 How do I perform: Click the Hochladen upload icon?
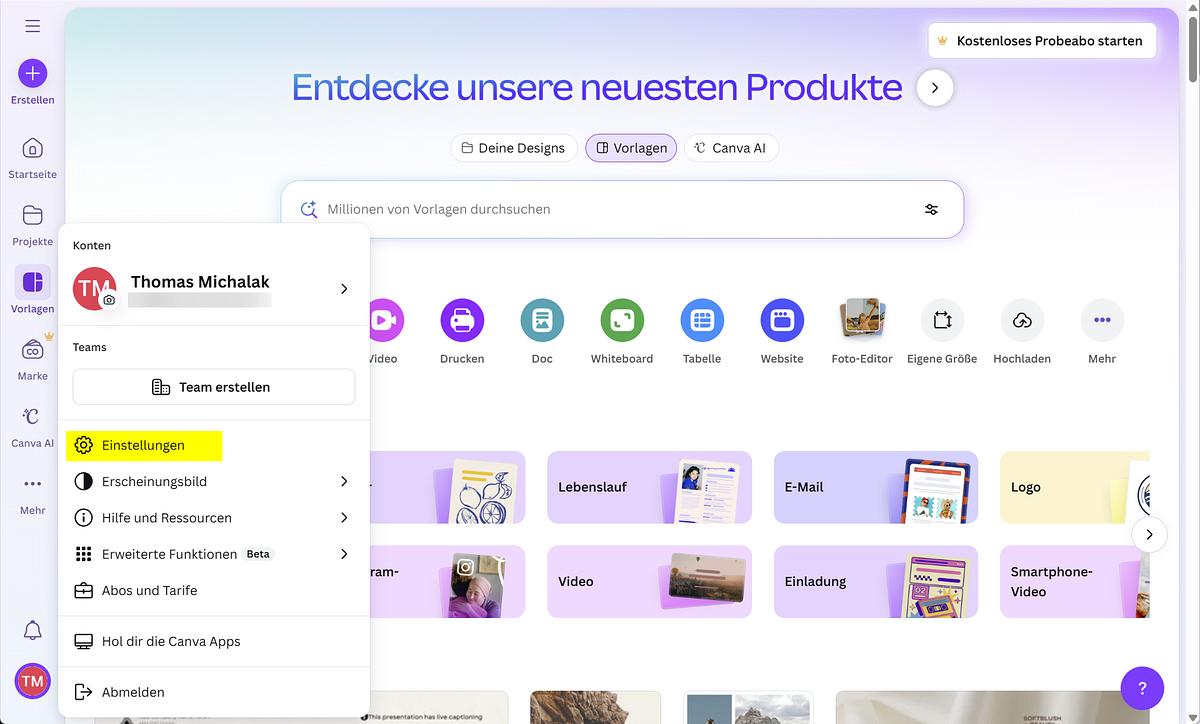(x=1022, y=321)
